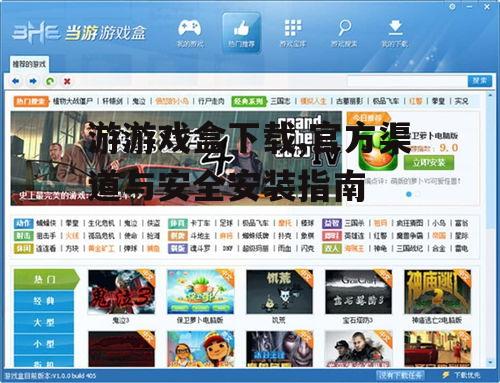Click the search text input field
The image size is (500, 383).
tap(407, 81)
